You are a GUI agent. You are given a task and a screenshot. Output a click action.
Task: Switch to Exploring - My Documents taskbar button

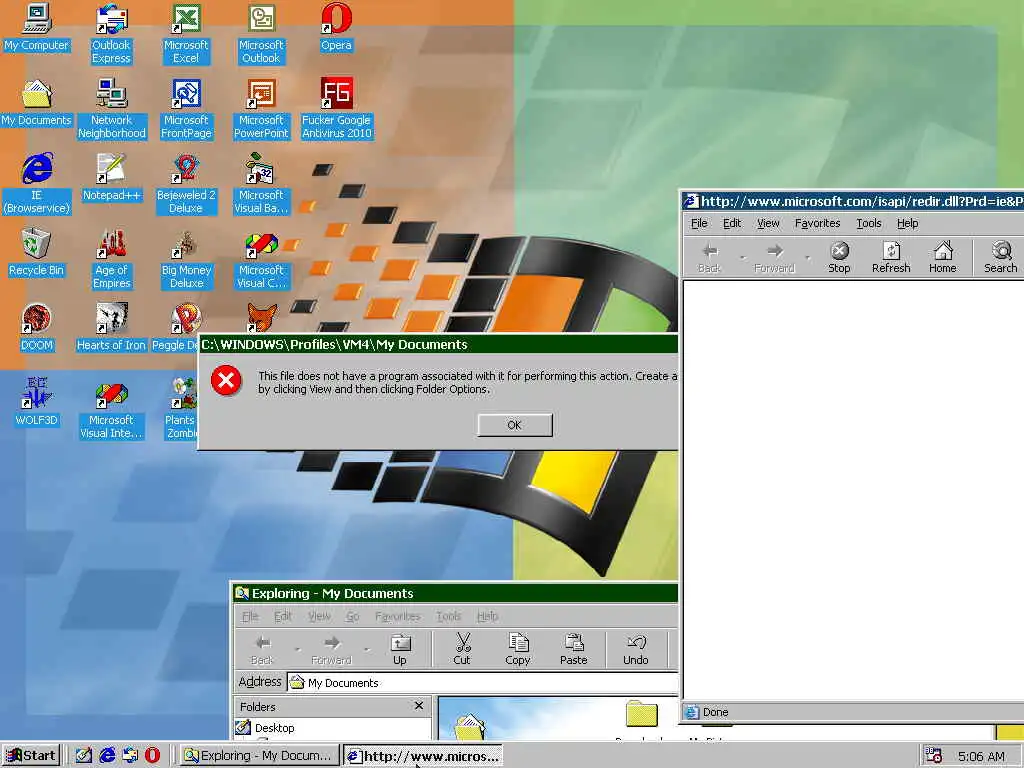click(x=259, y=756)
